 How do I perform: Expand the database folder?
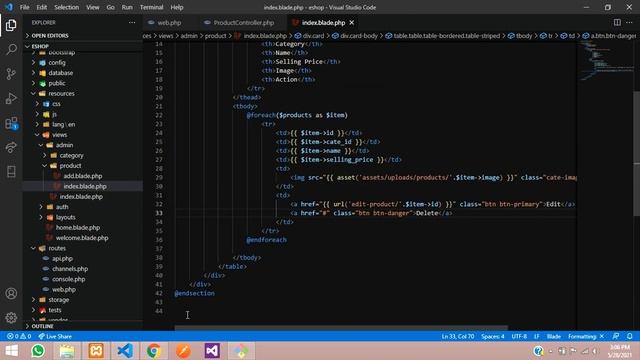(x=61, y=73)
